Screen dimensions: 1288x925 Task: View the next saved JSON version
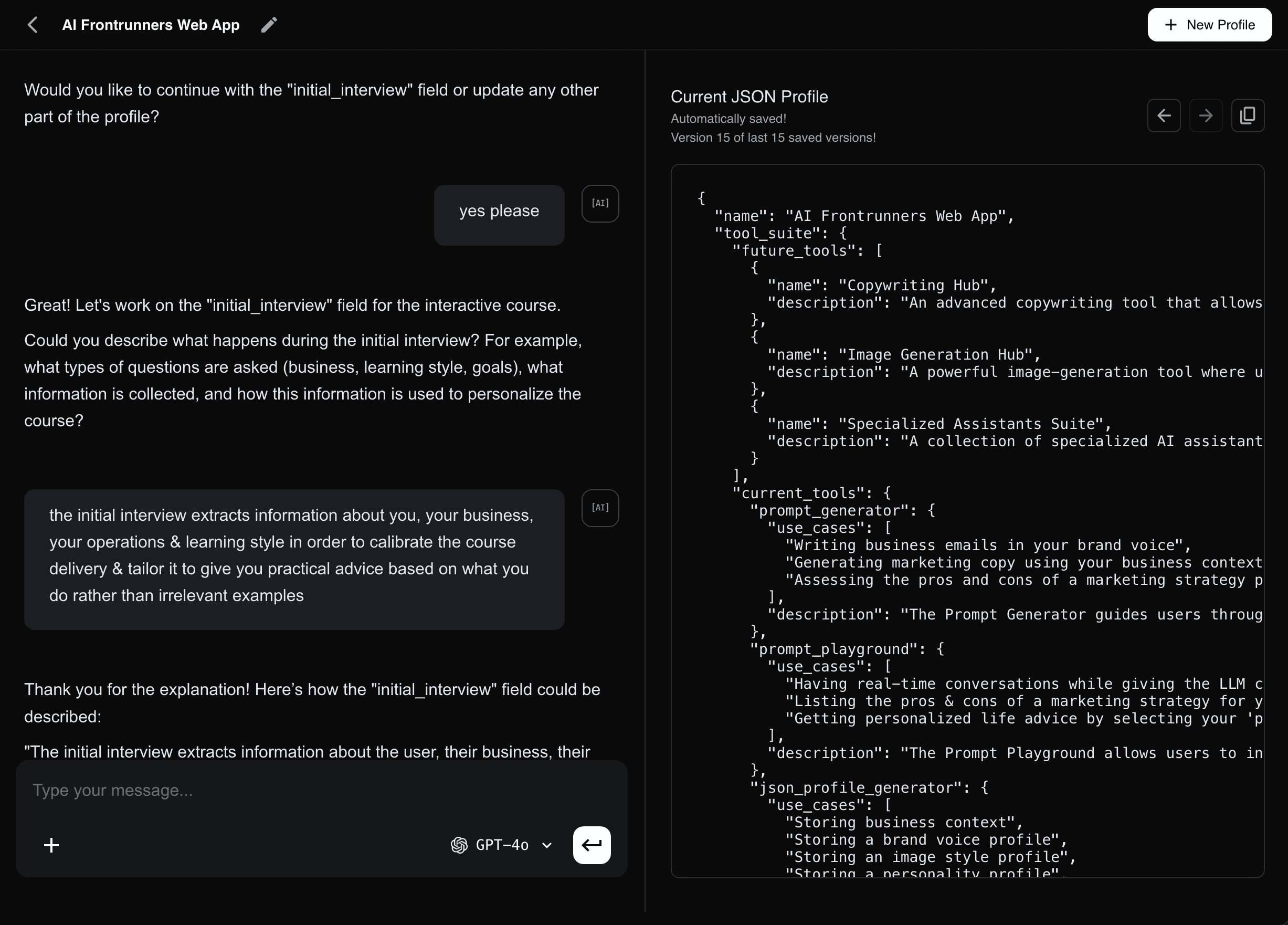1206,116
